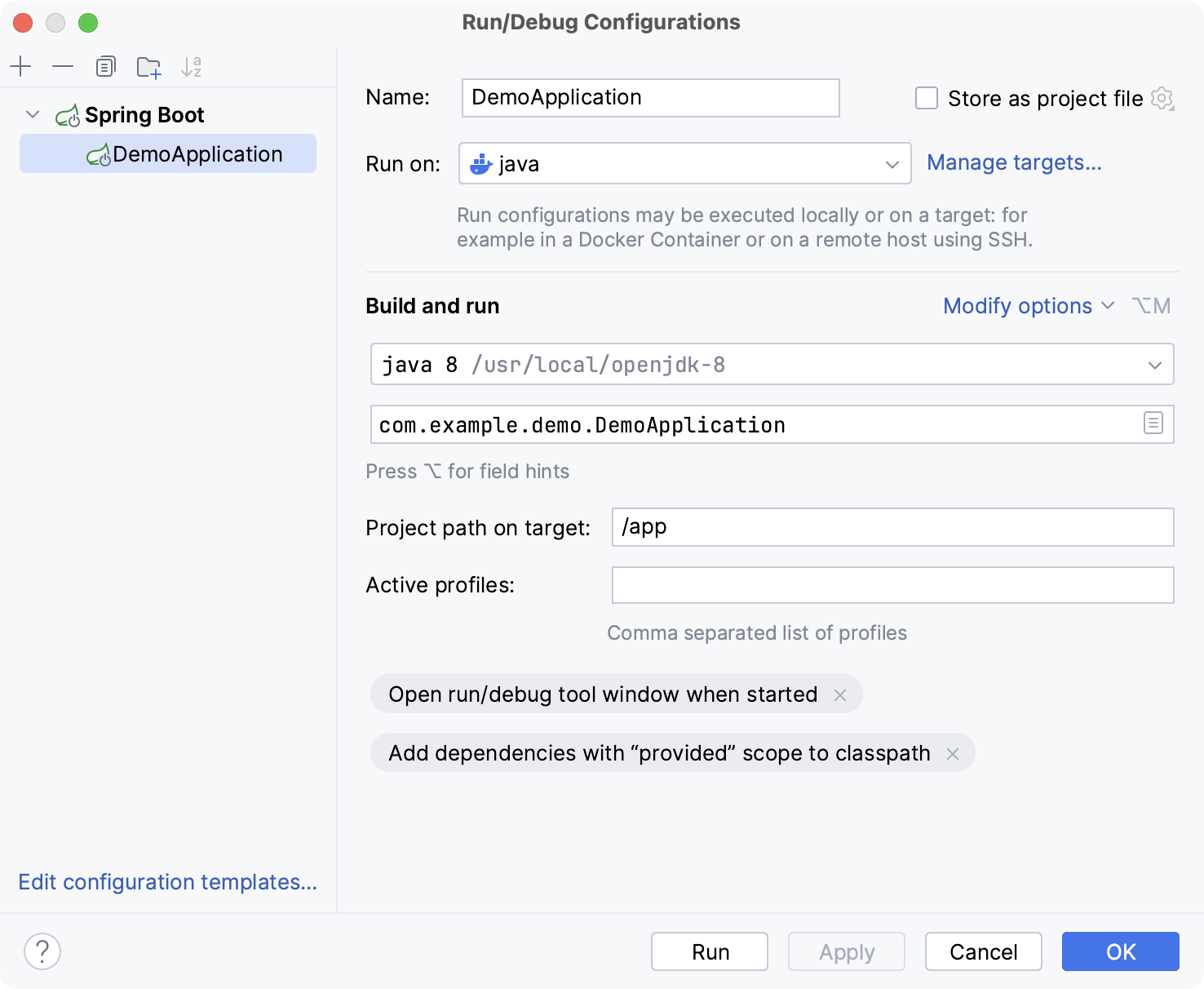
Task: Create a new configuration folder
Action: click(x=148, y=66)
